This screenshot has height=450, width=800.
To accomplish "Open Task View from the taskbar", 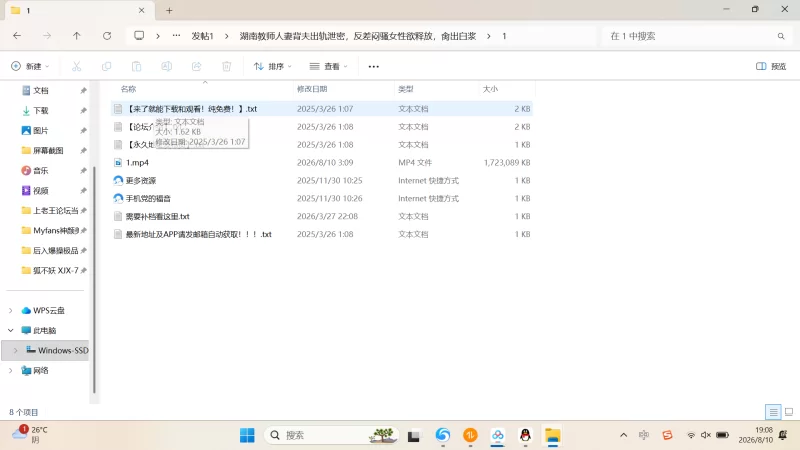I will [413, 436].
